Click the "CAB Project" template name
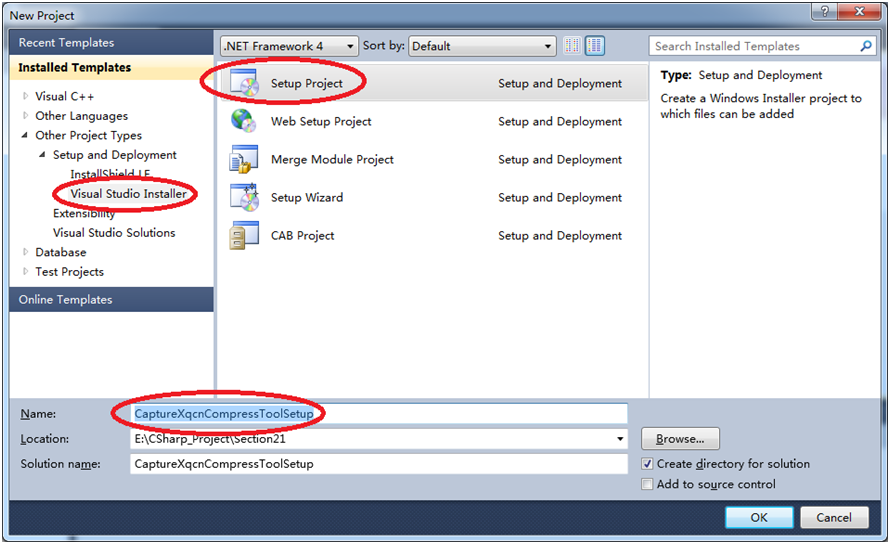Screen dimensions: 890x544 pos(303,236)
